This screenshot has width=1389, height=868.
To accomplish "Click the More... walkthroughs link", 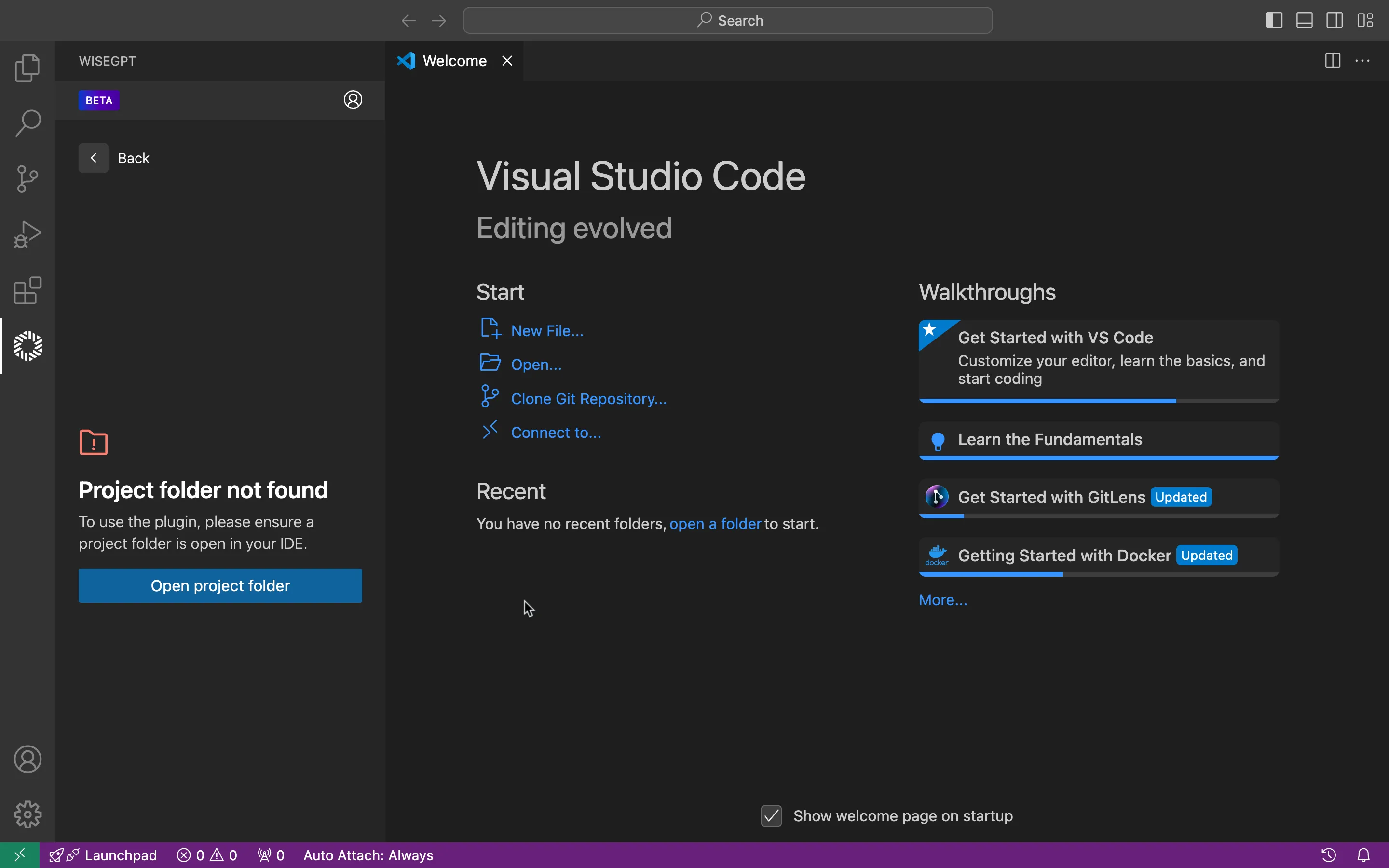I will click(943, 600).
